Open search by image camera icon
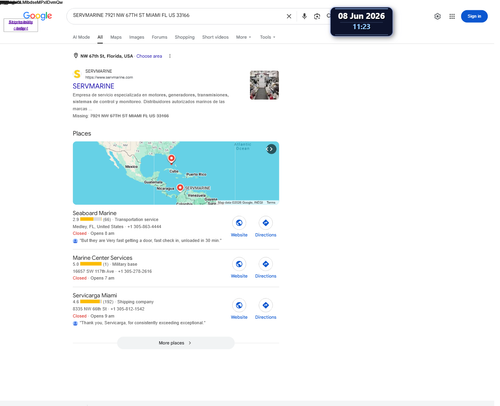Viewport: 500px width, 406px height. coord(317,16)
